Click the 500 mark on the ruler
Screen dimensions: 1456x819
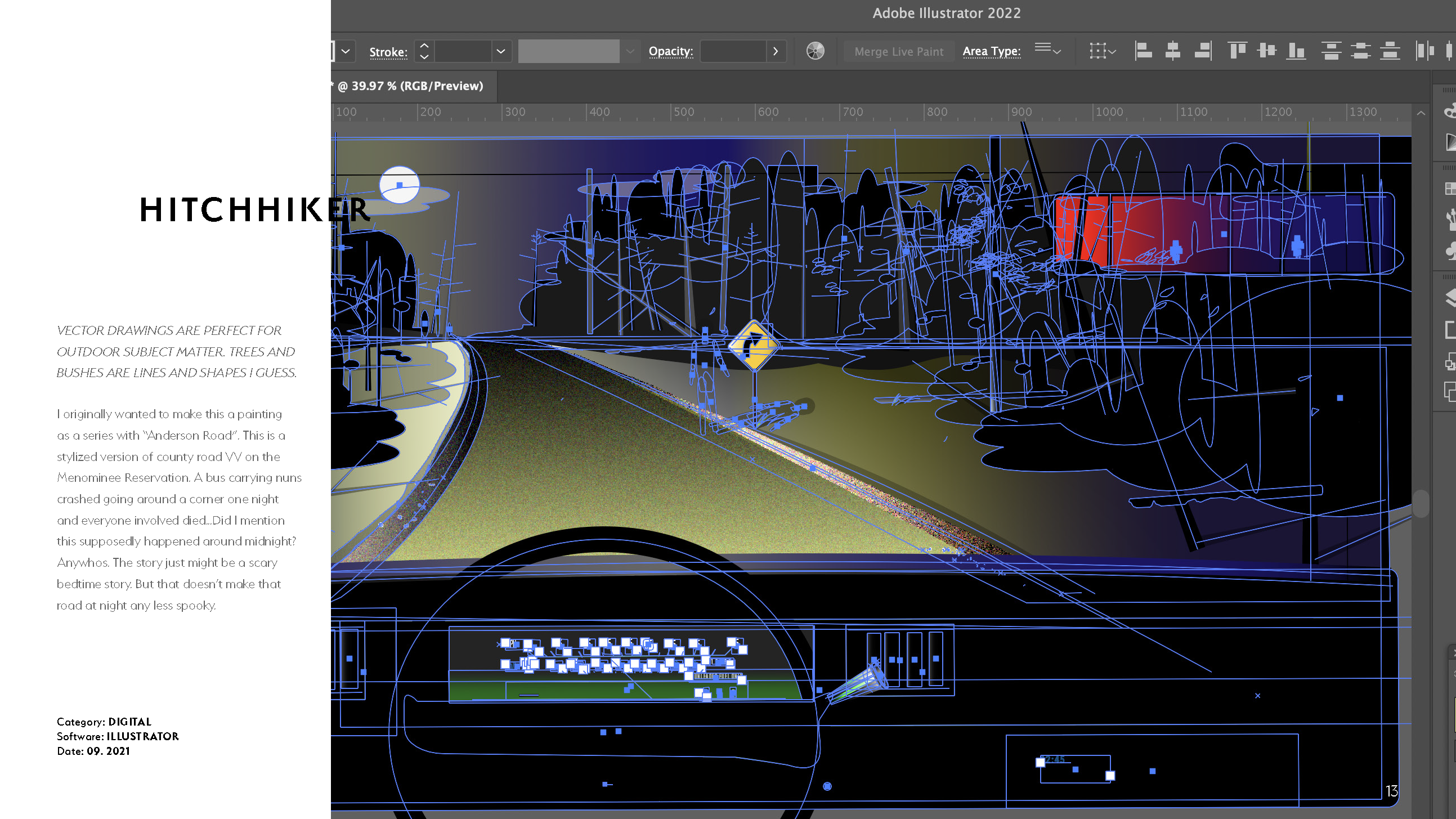(683, 112)
